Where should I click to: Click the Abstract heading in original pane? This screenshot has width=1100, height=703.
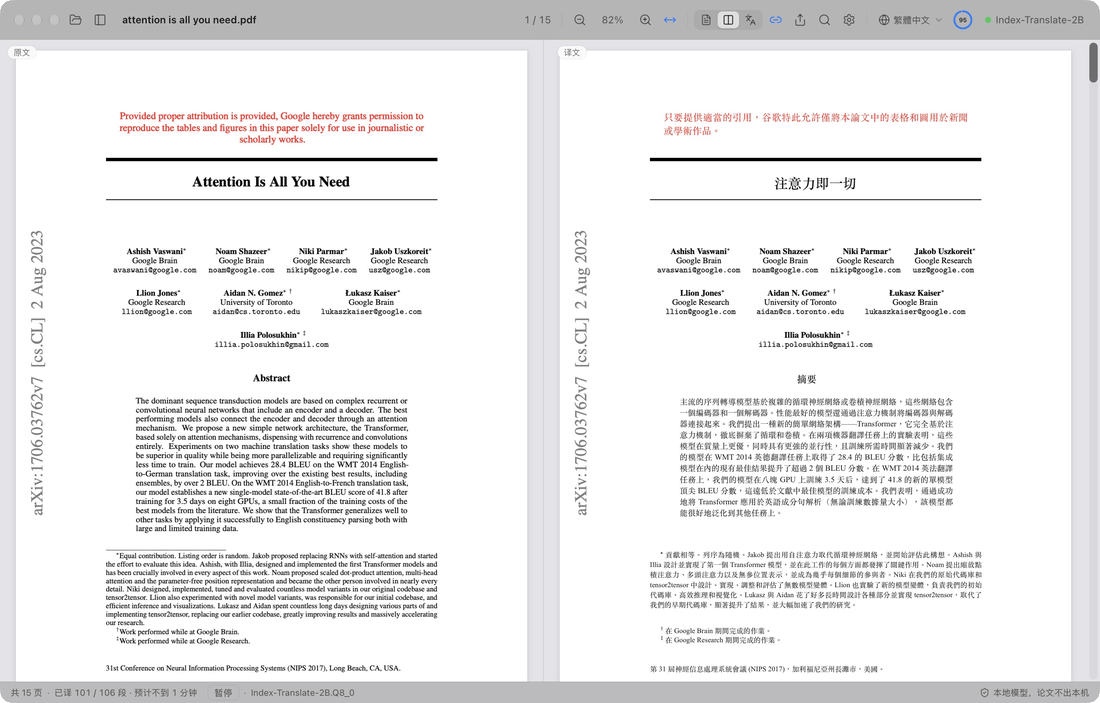[x=271, y=378]
